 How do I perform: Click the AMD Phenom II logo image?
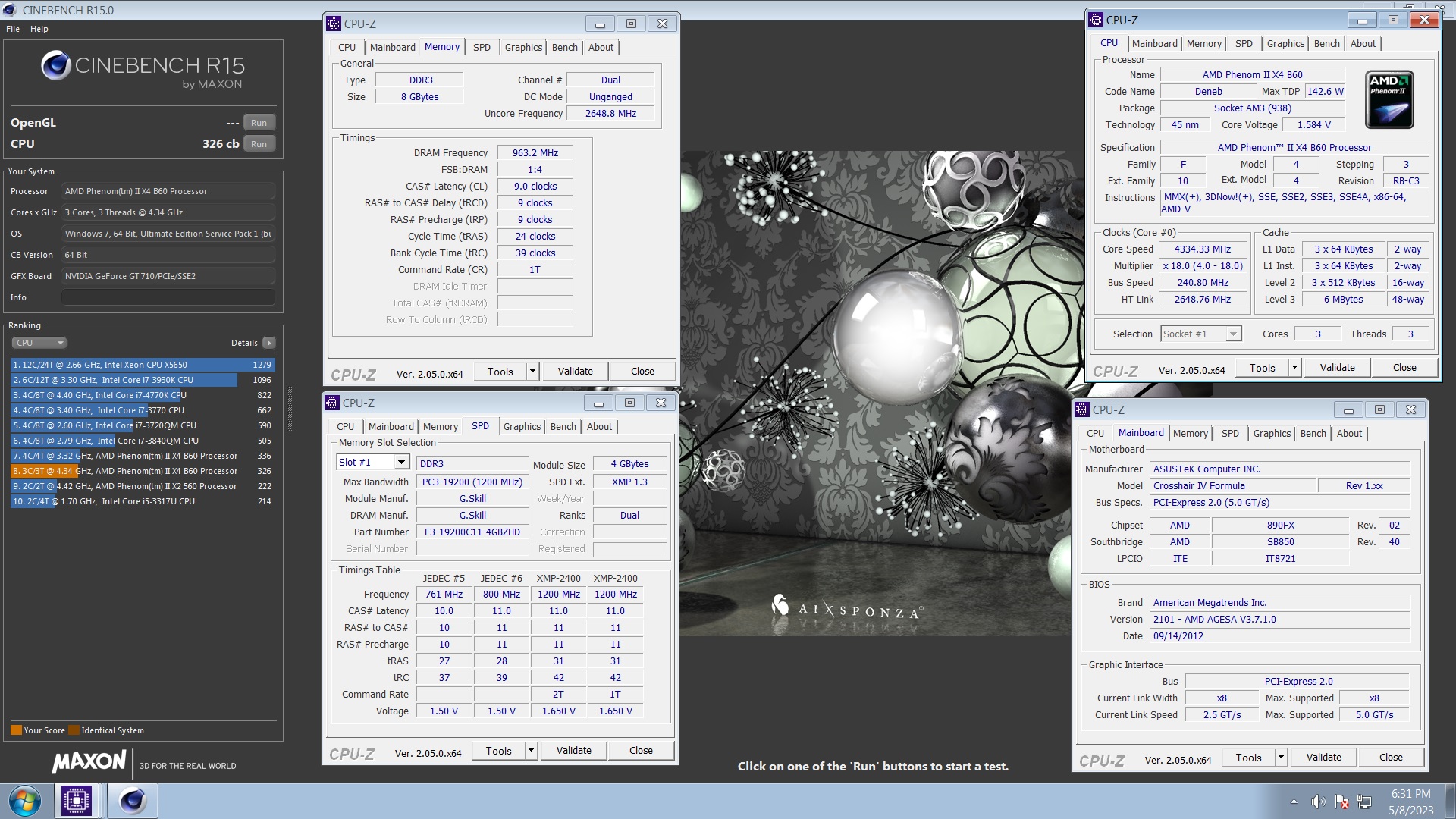1389,99
